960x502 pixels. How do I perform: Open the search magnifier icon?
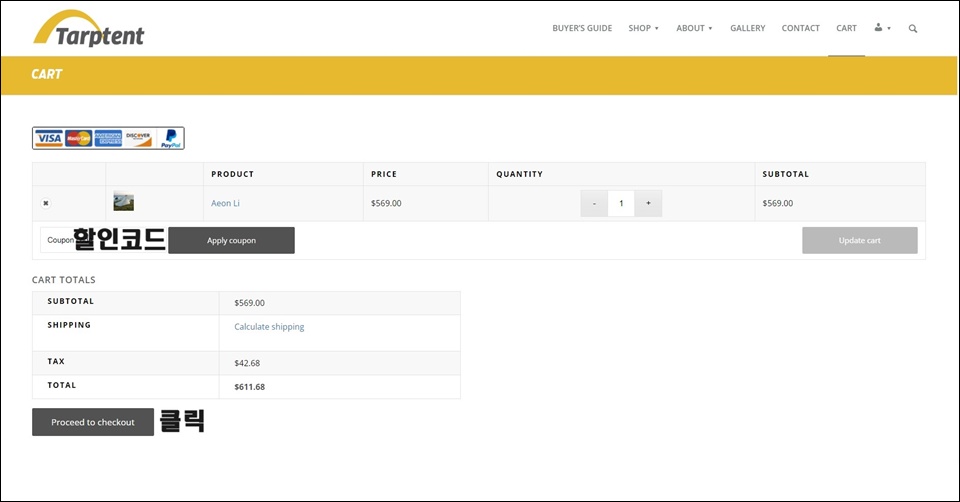point(912,28)
